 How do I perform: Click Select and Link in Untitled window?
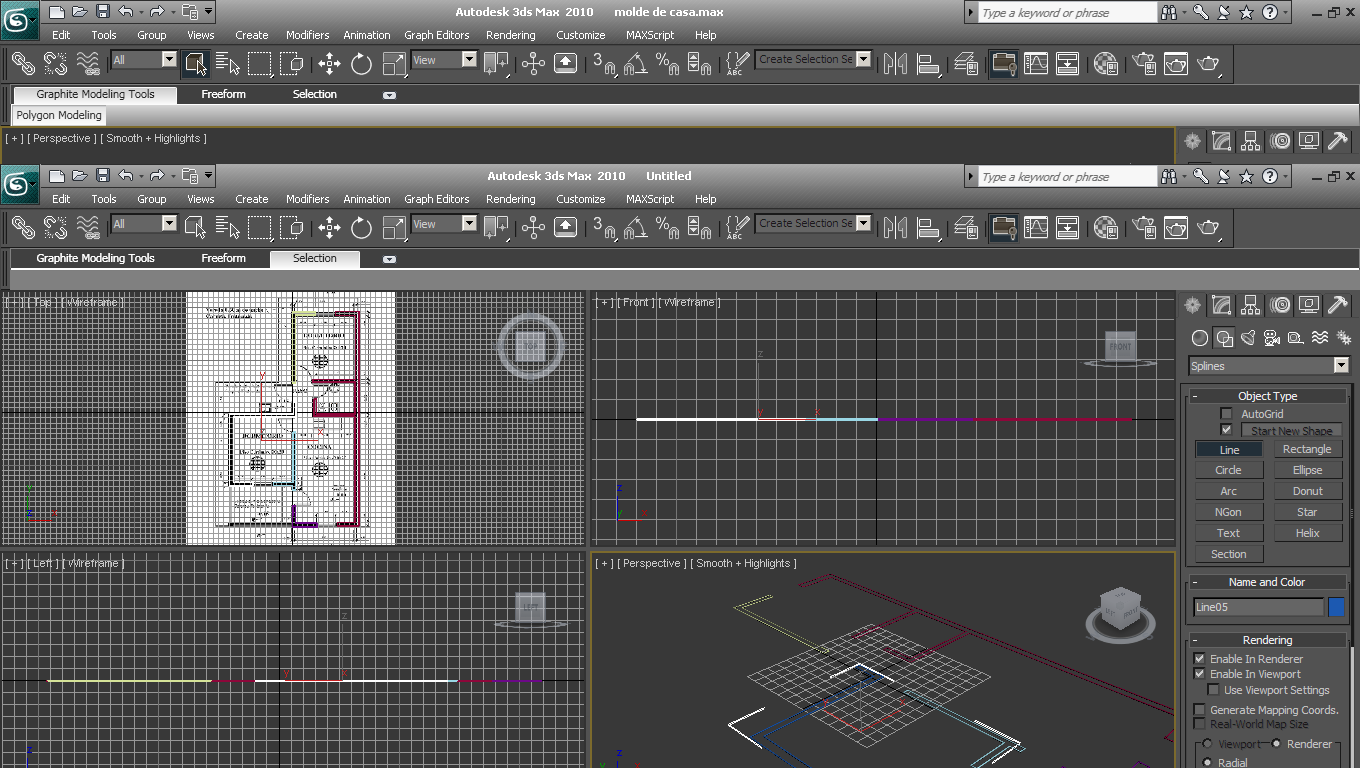(23, 228)
